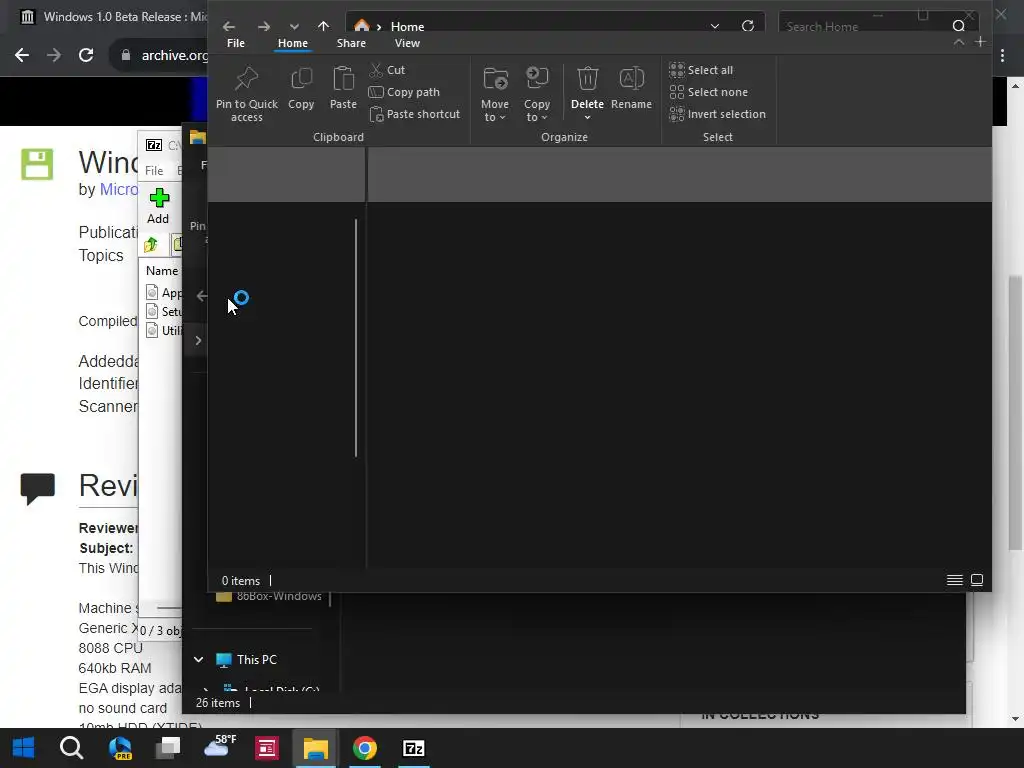Open Chrome's three-dot menu
This screenshot has width=1024, height=768.
(x=1002, y=56)
